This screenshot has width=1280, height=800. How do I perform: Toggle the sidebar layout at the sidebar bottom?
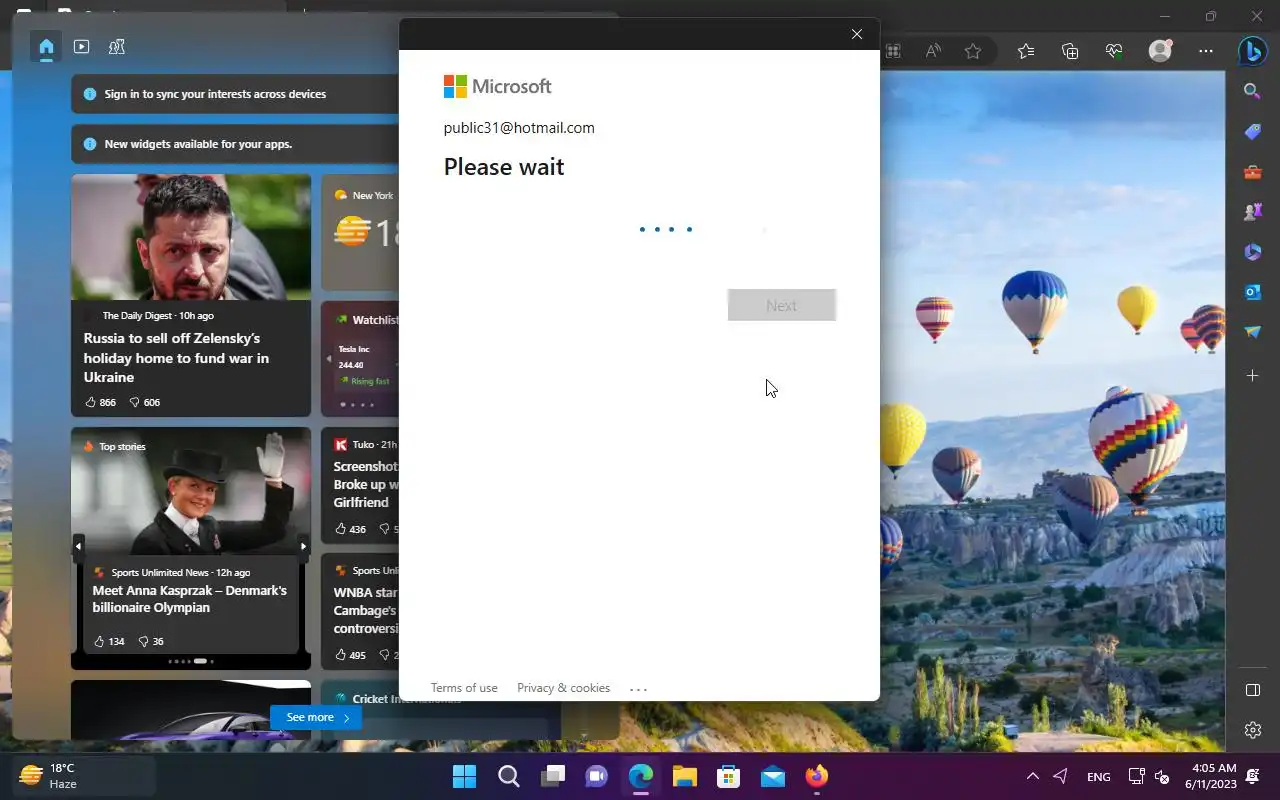tap(1252, 690)
